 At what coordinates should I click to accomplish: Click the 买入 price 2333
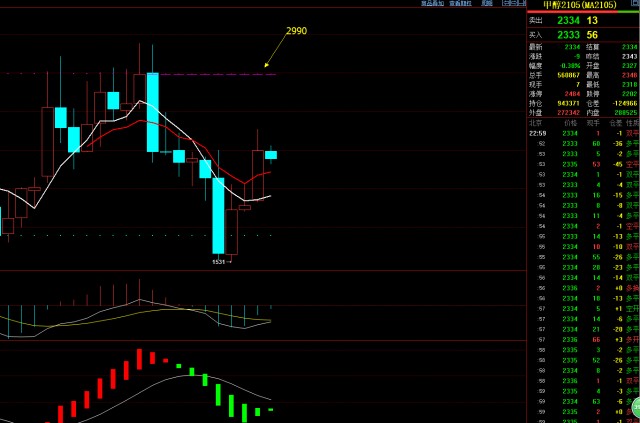(x=568, y=34)
